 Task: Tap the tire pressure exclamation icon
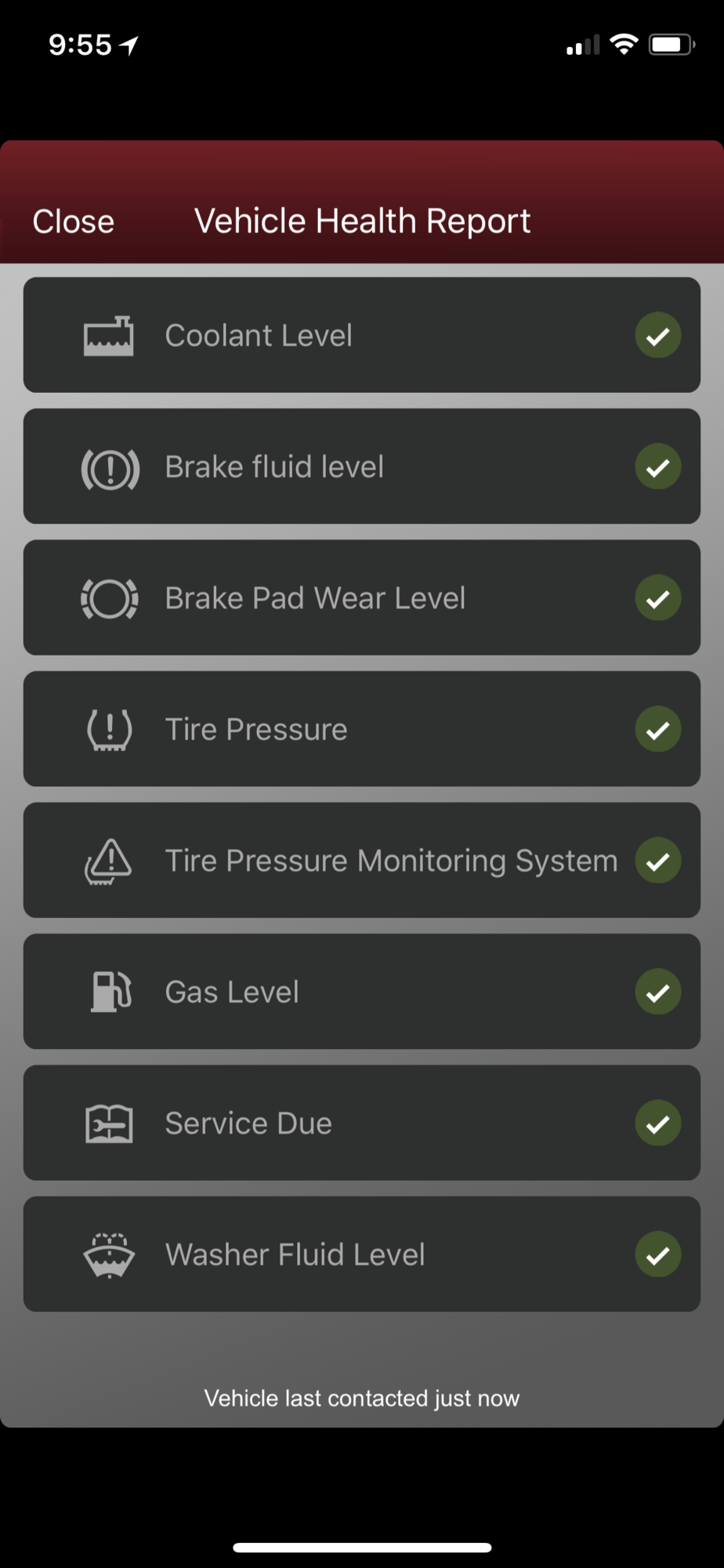[110, 730]
